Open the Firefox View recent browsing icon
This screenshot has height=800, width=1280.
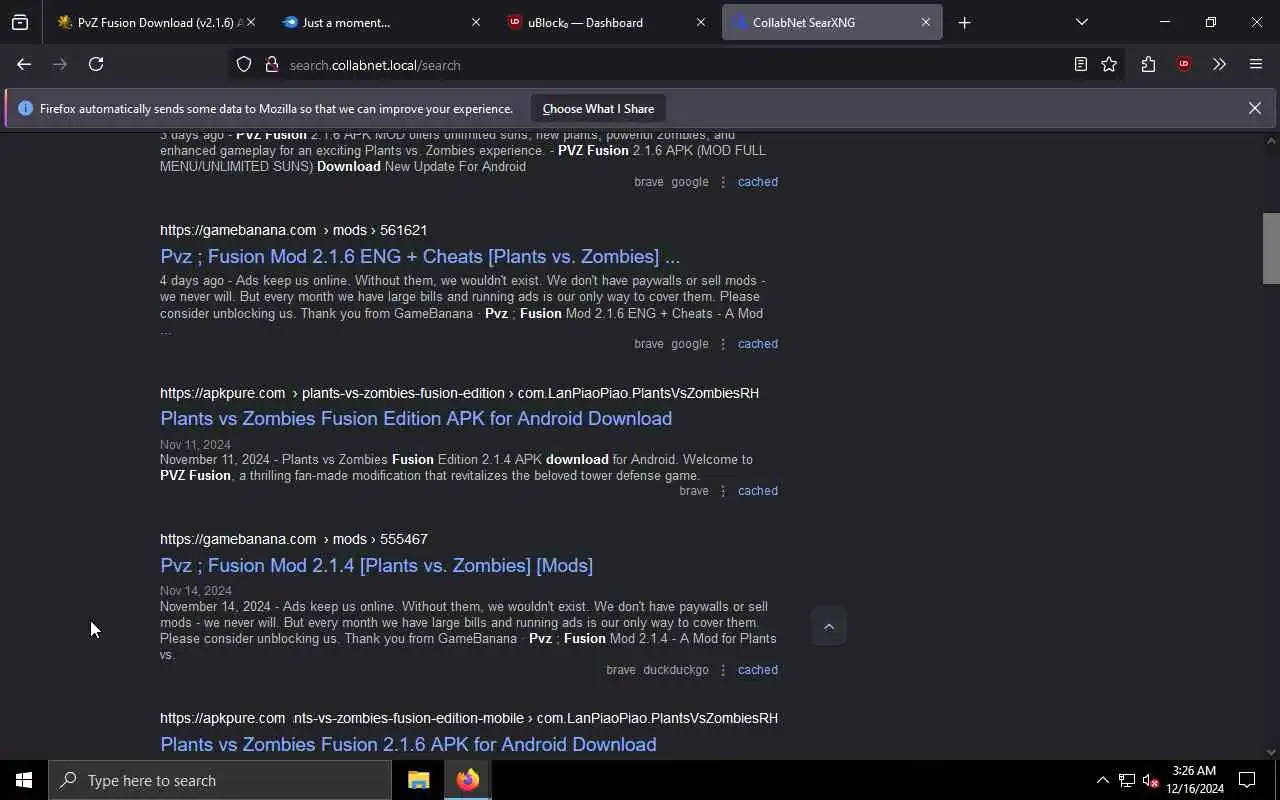pyautogui.click(x=20, y=22)
